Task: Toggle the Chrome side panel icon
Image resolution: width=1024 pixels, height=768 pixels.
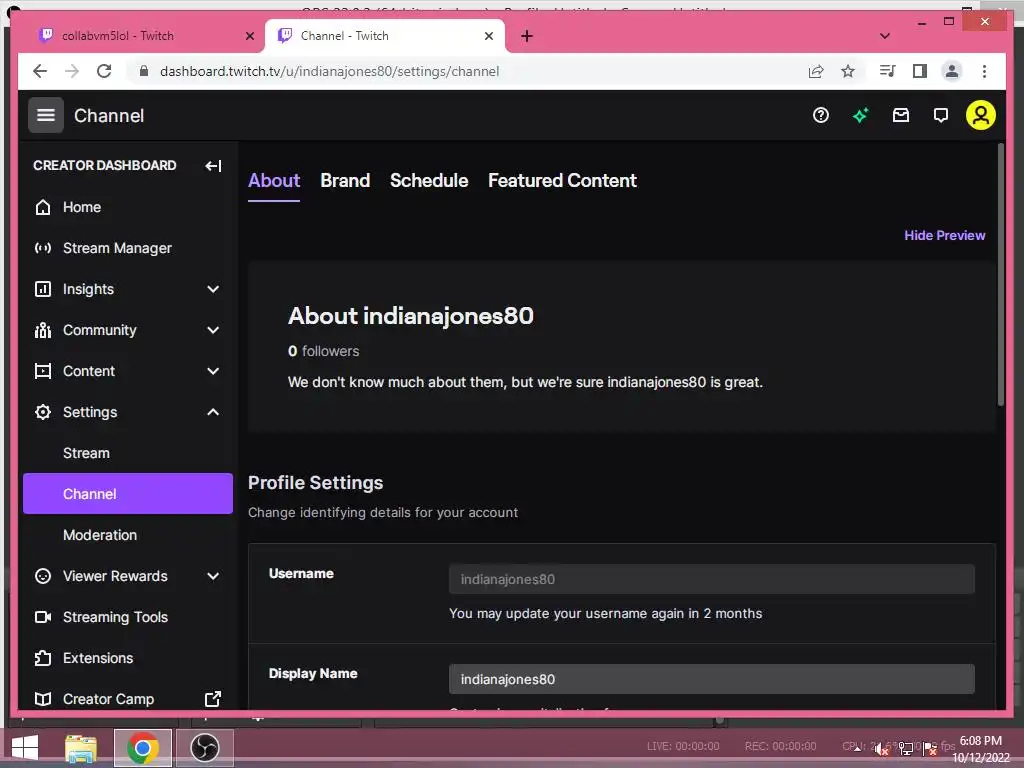Action: click(x=920, y=71)
